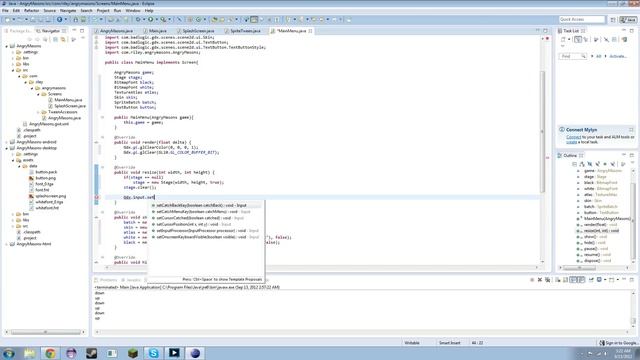Expand the AngryMasons-android project

[7, 142]
